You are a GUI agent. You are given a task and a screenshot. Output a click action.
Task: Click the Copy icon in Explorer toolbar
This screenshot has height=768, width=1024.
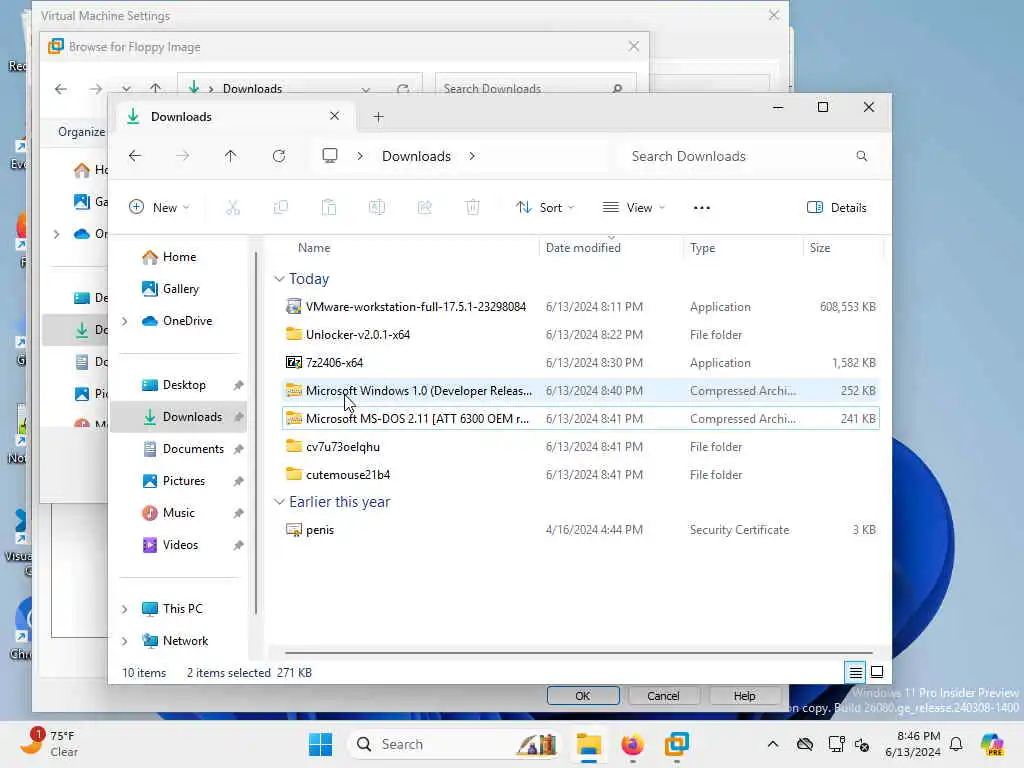(x=281, y=208)
